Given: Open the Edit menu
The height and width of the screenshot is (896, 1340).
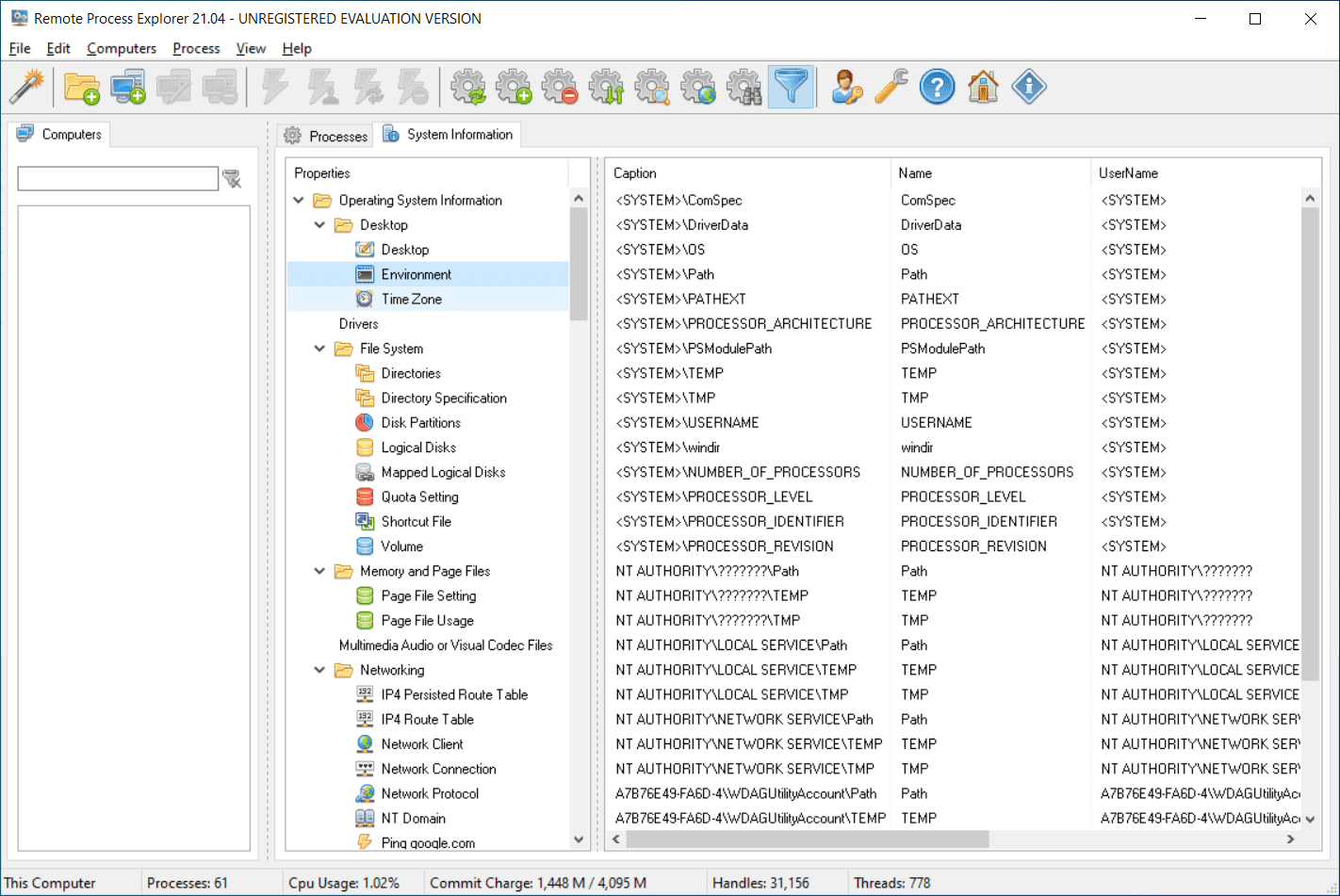Looking at the screenshot, I should pyautogui.click(x=58, y=48).
